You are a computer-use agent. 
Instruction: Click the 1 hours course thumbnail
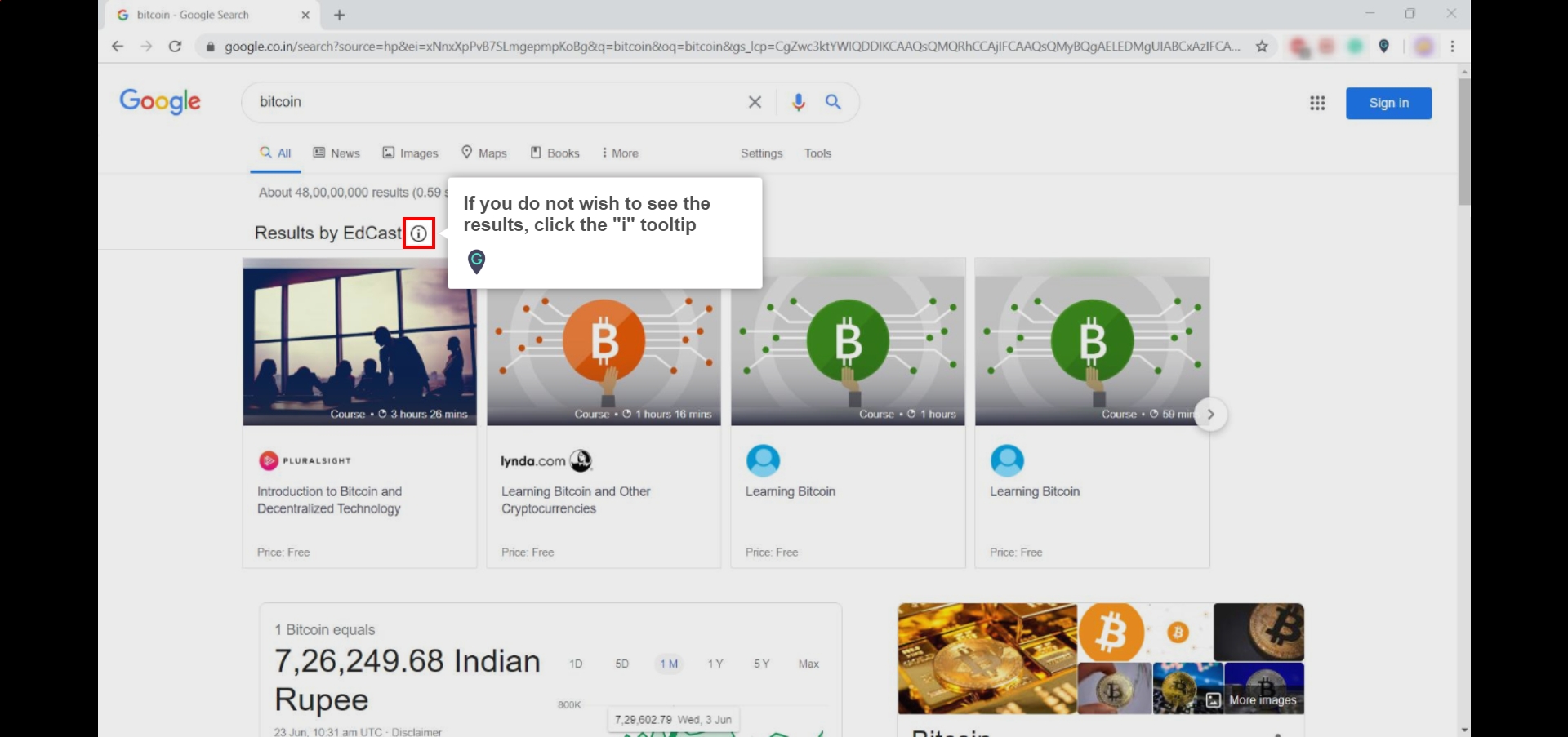point(848,342)
